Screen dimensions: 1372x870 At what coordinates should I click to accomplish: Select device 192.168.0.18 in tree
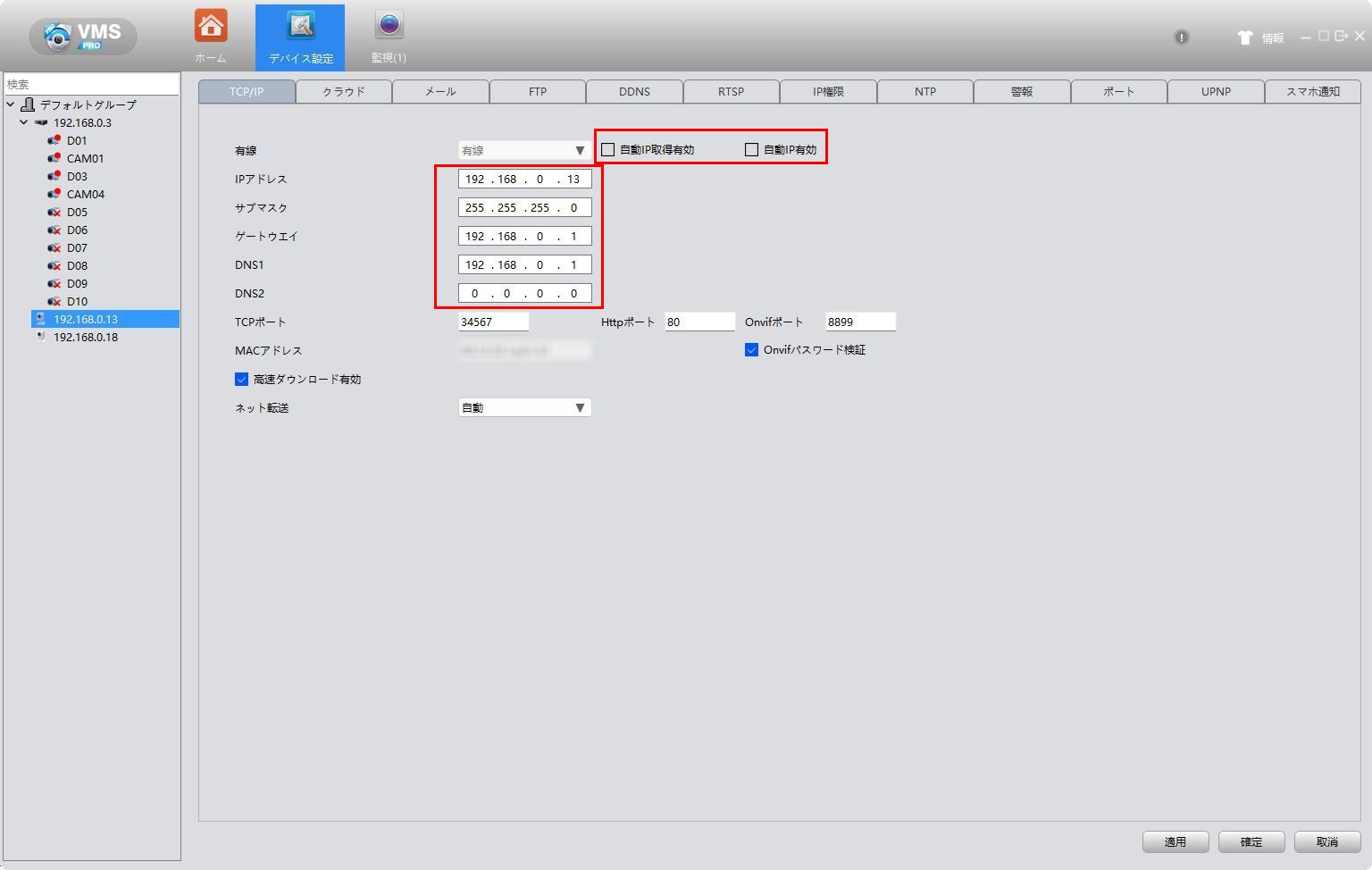click(85, 338)
